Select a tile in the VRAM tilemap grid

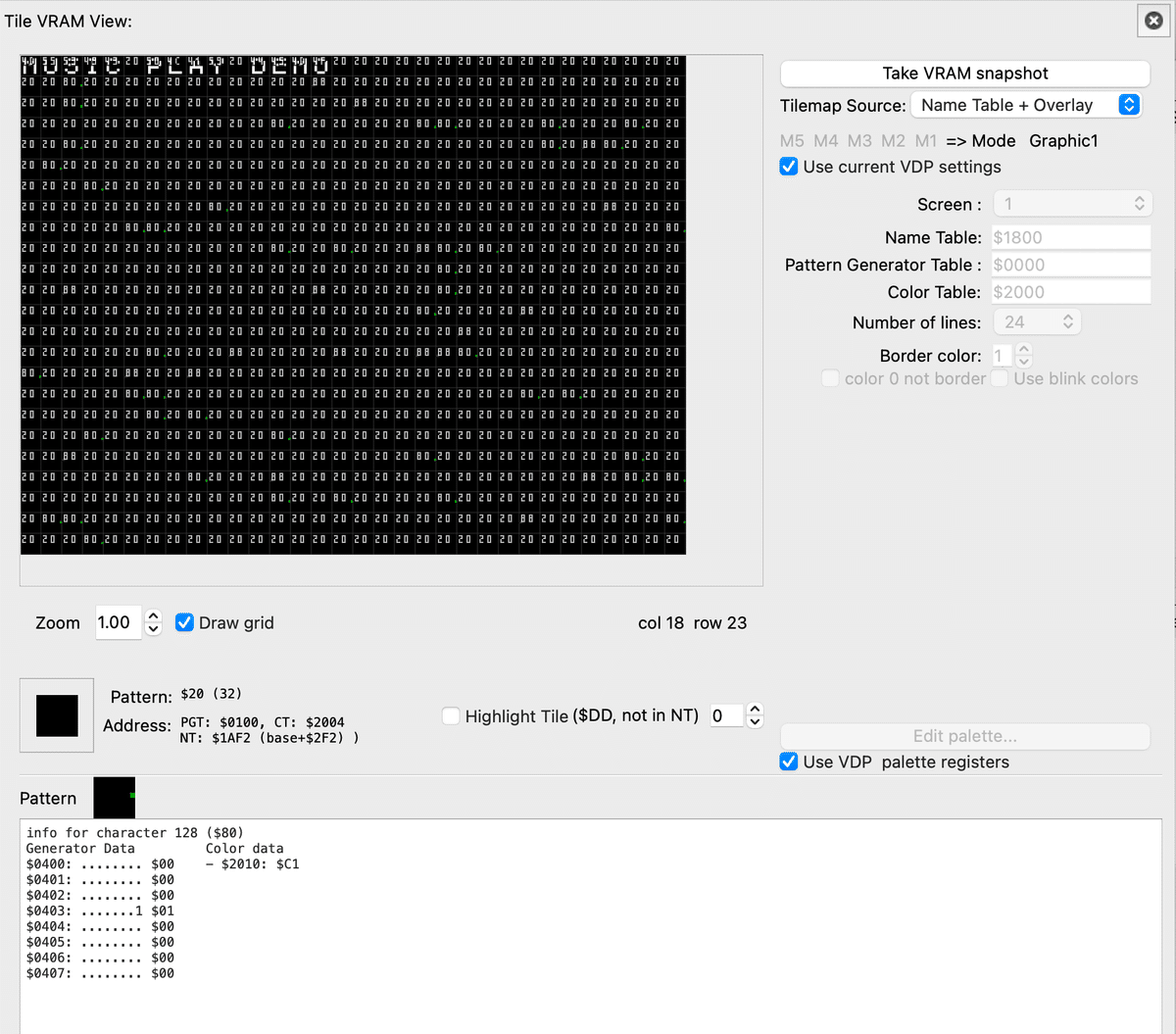353,304
